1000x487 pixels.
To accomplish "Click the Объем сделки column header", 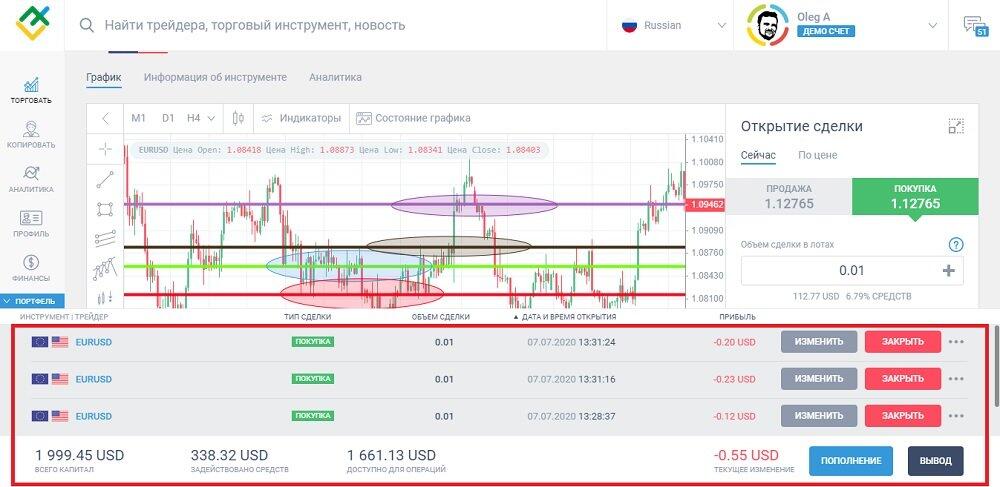I will click(x=441, y=317).
